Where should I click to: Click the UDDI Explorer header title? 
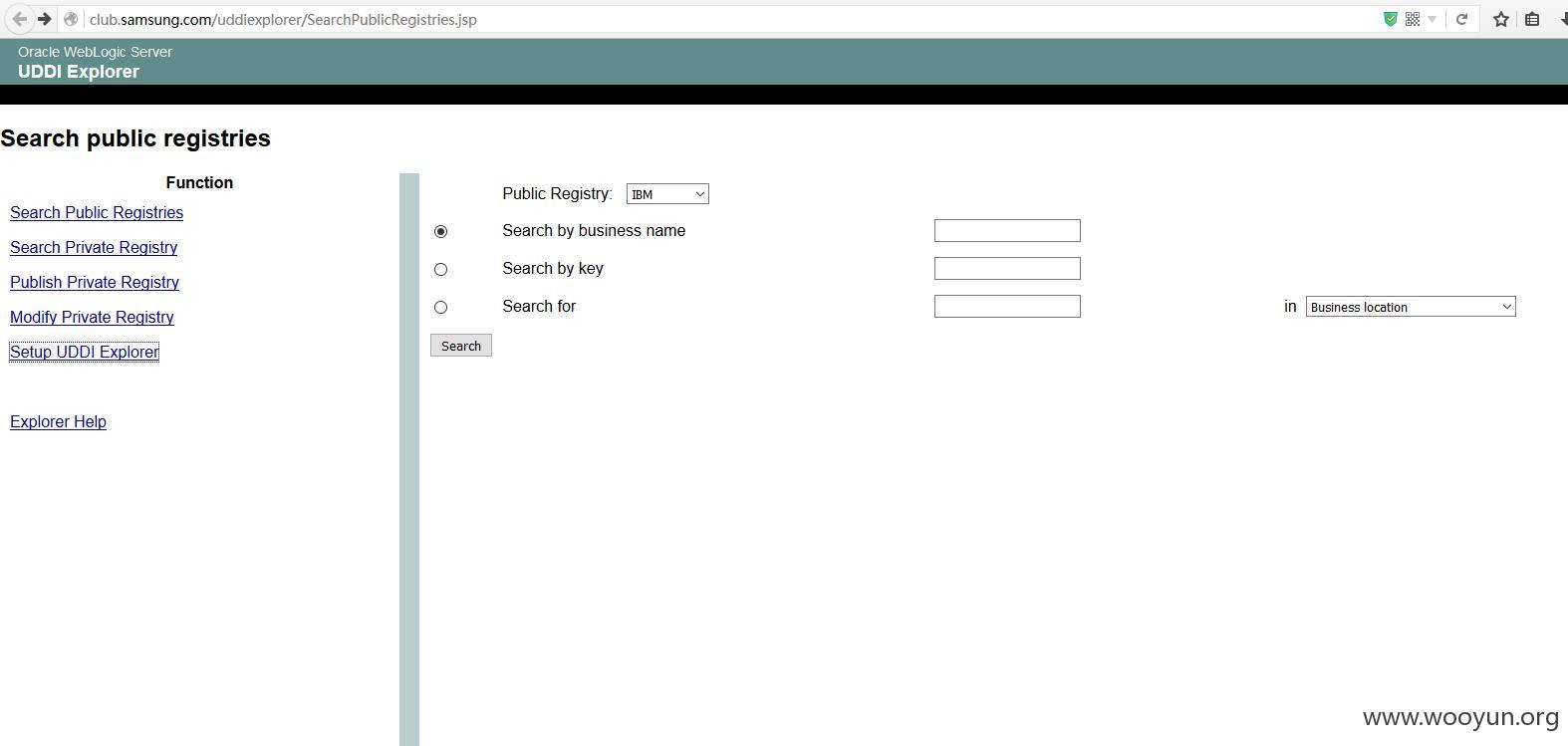tap(79, 72)
